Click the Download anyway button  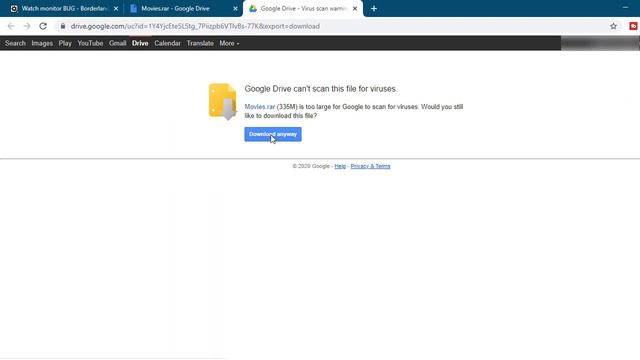(x=273, y=134)
